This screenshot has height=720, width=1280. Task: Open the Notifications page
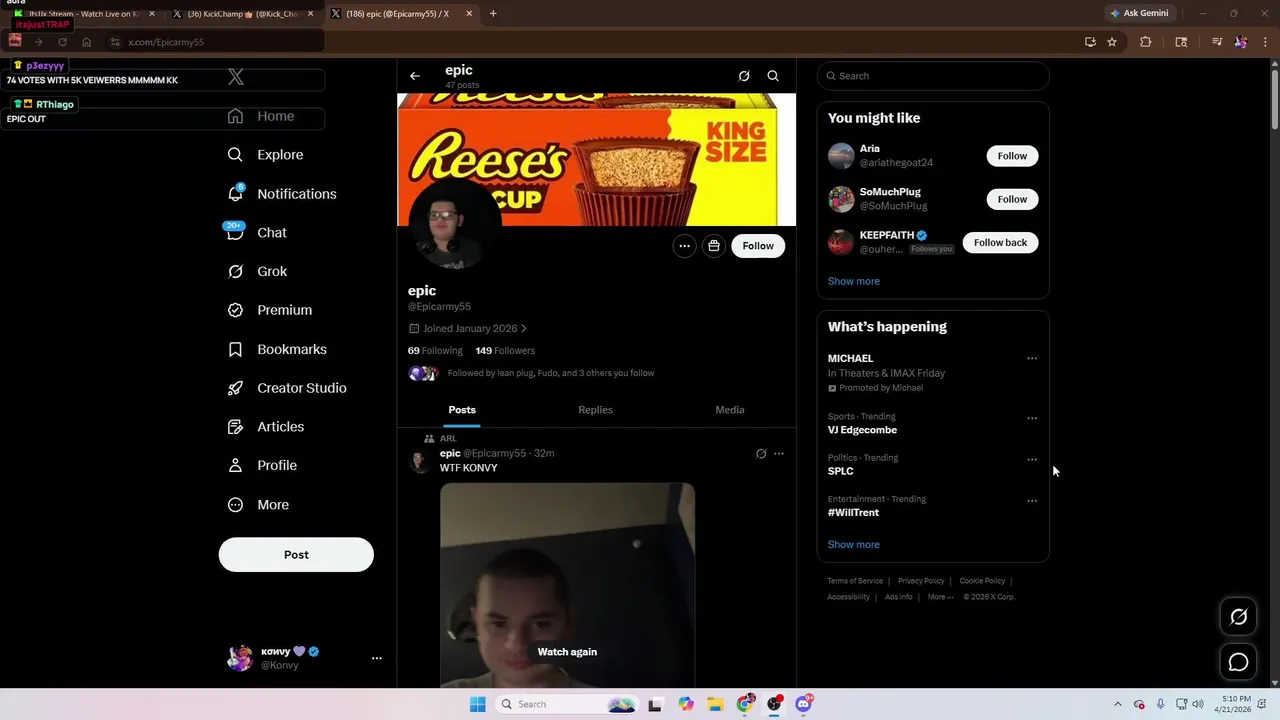tap(282, 194)
